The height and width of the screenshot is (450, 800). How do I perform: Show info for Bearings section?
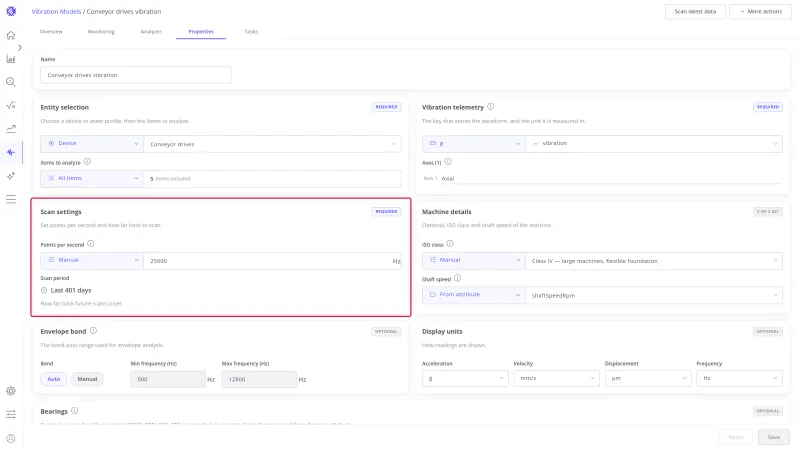point(74,411)
